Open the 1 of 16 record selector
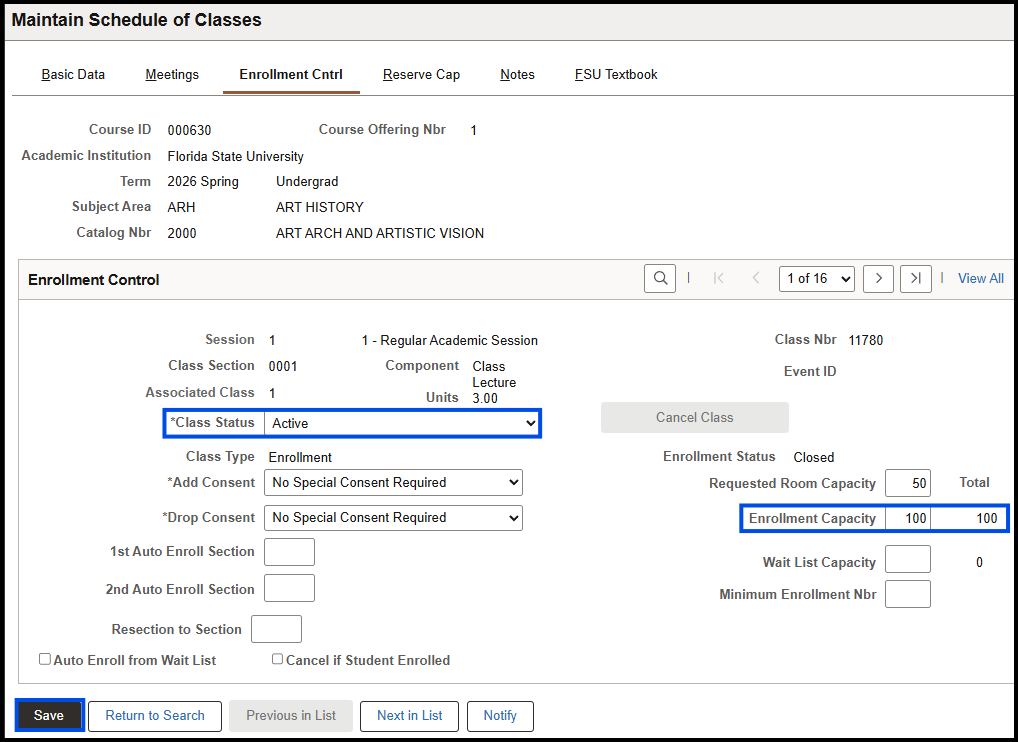This screenshot has width=1018, height=742. (x=816, y=278)
